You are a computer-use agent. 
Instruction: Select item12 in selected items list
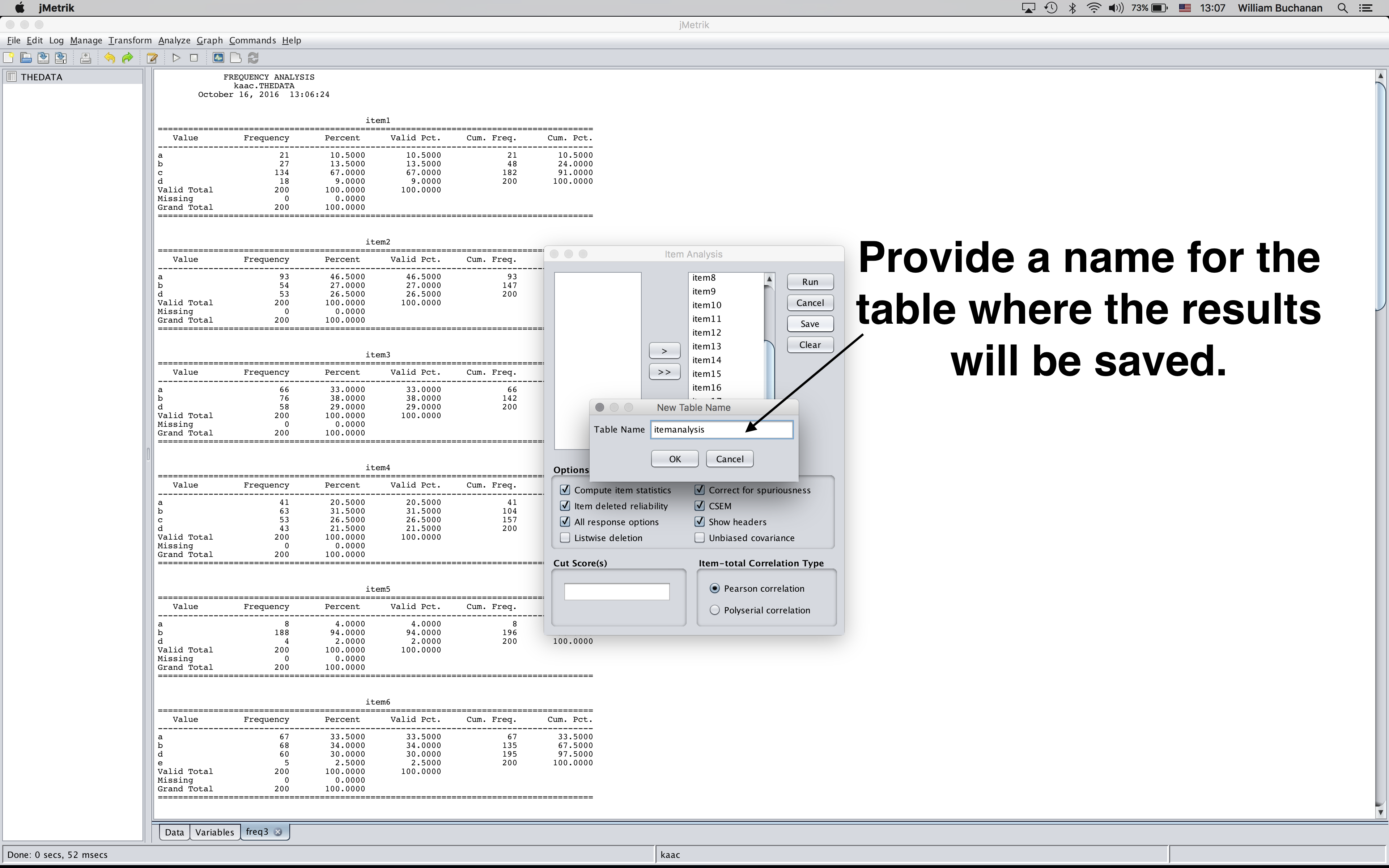tap(727, 332)
